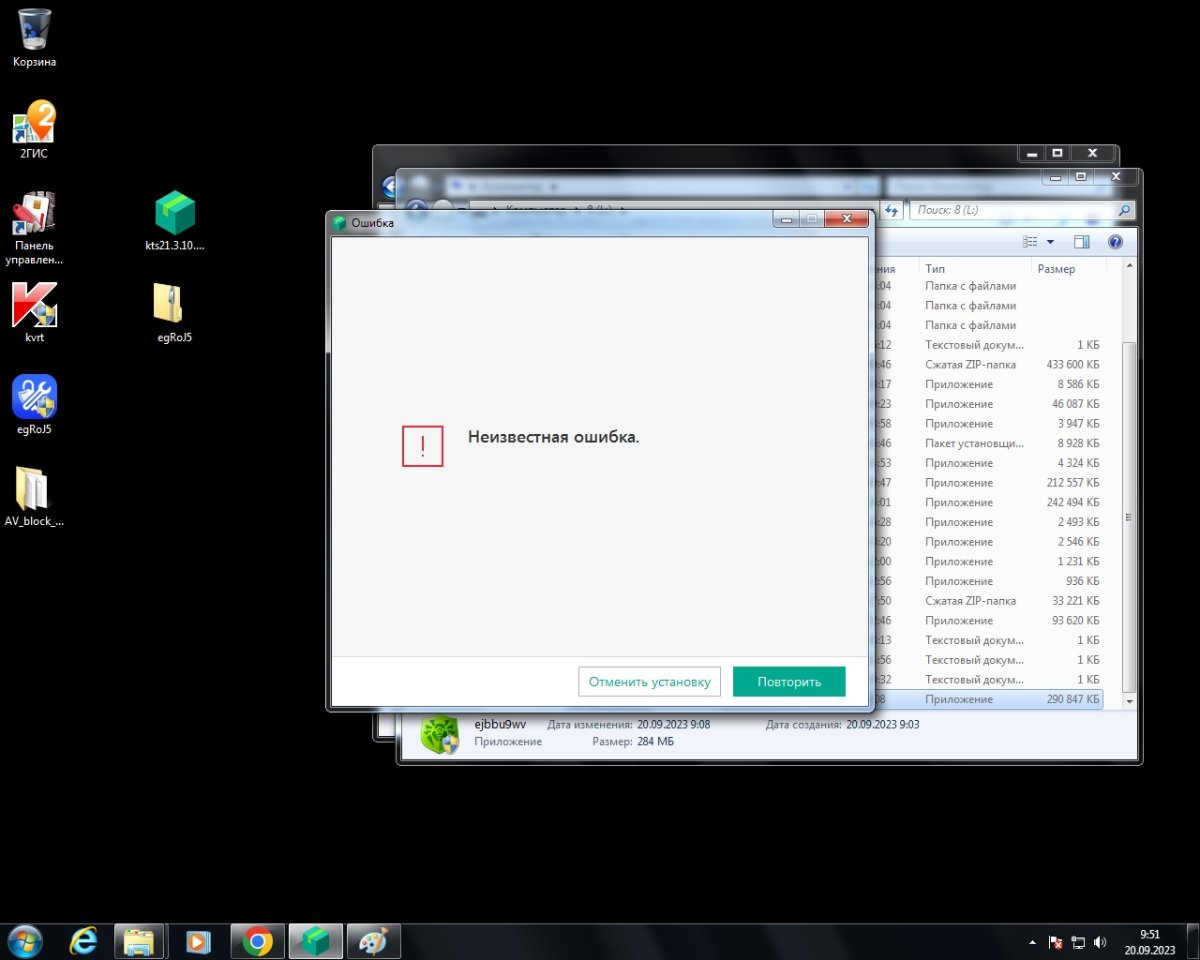Select the Пакет установщика row of 8 928 КБ
The height and width of the screenshot is (960, 1200).
click(988, 443)
